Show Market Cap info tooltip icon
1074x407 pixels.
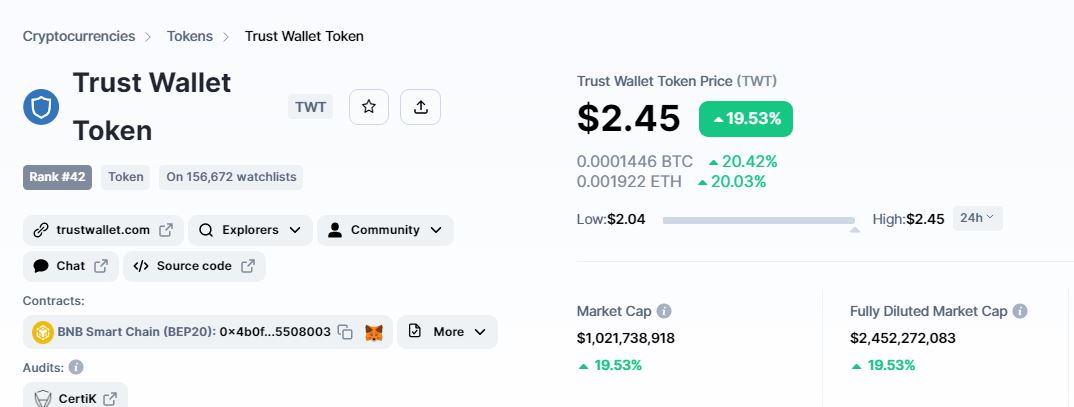pyautogui.click(x=664, y=311)
